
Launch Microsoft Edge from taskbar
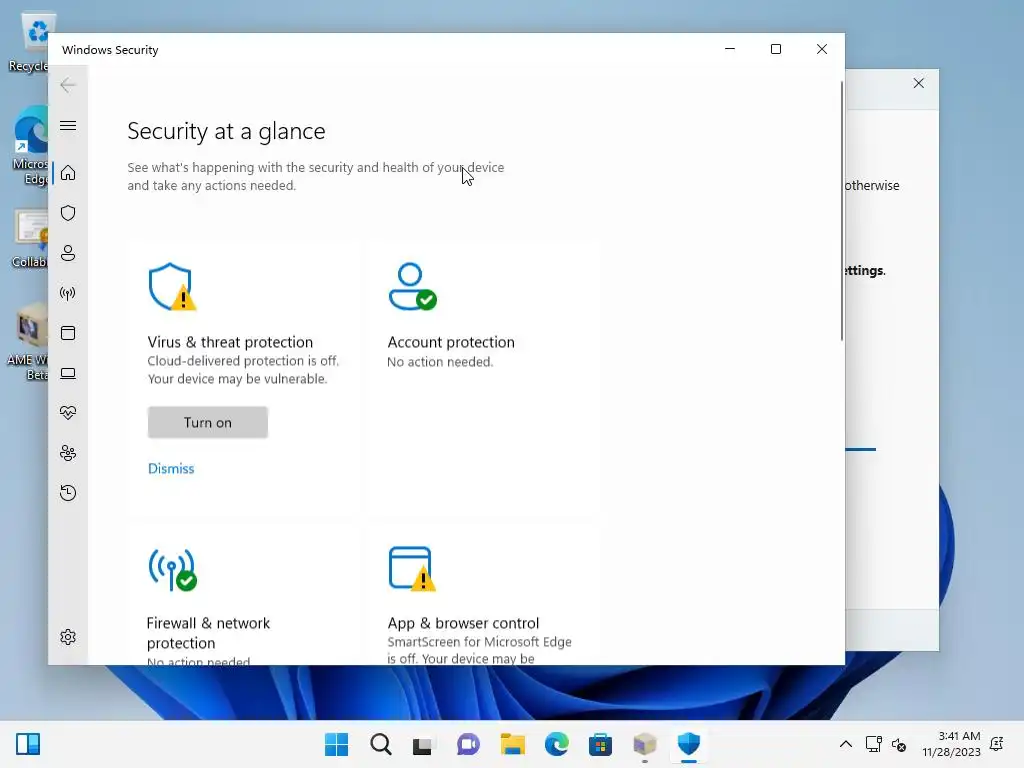(x=556, y=744)
